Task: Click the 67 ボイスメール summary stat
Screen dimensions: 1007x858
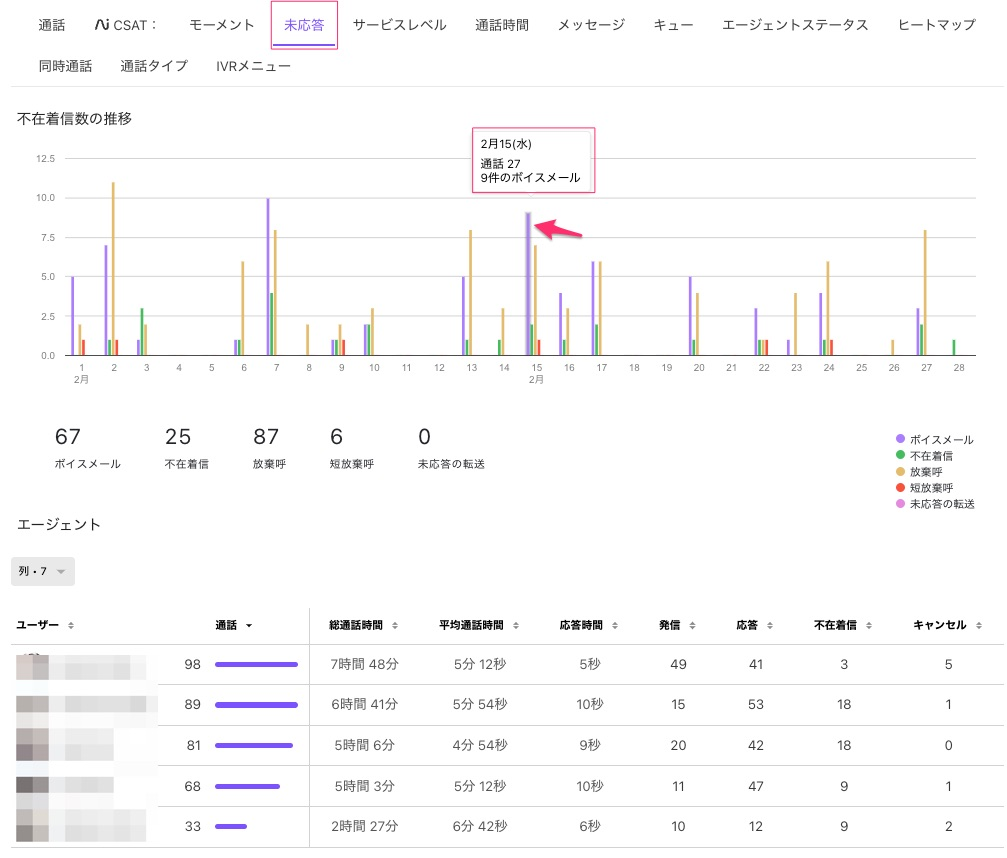Action: click(x=87, y=448)
